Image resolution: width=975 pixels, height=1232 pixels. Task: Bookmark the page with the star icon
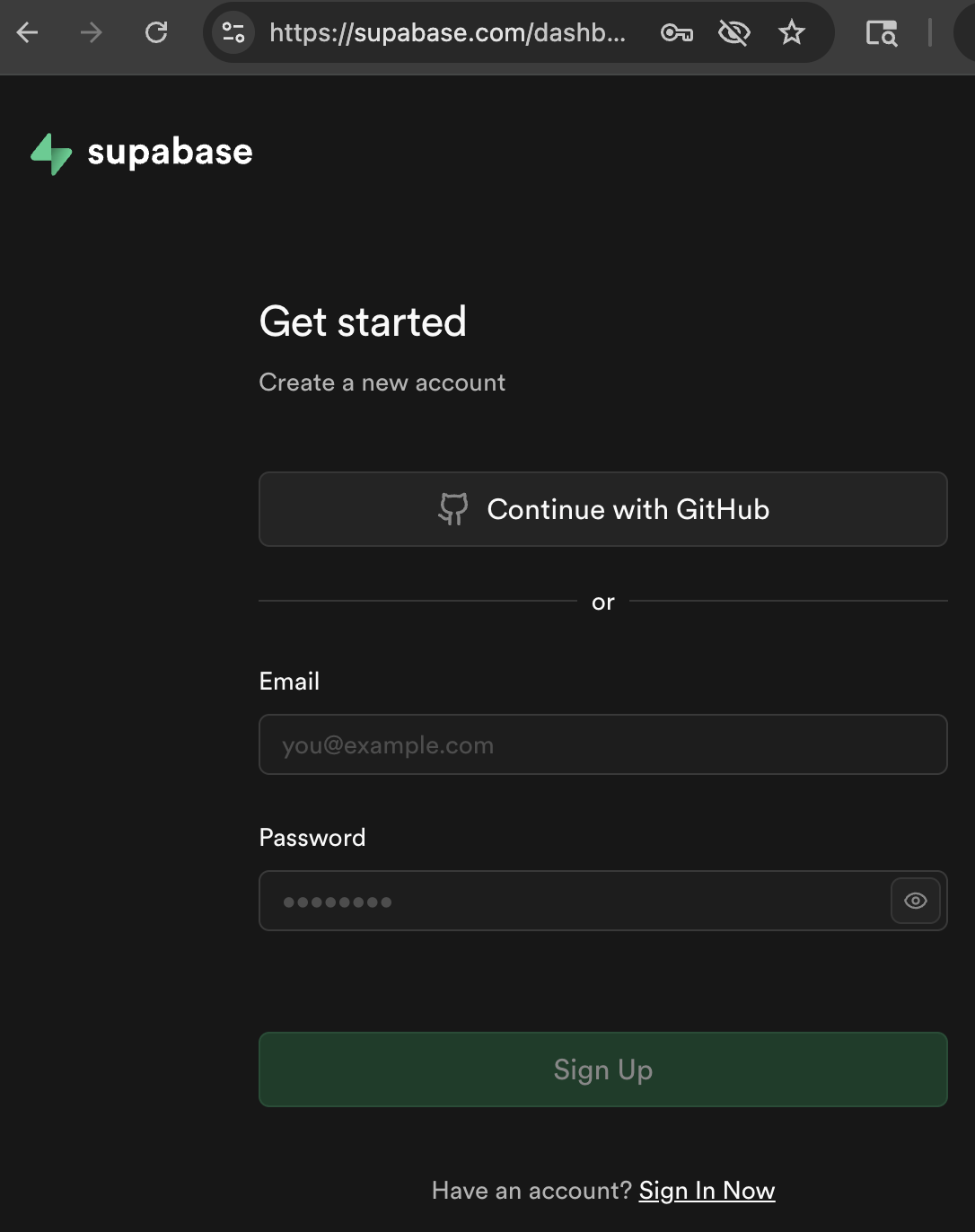(791, 32)
